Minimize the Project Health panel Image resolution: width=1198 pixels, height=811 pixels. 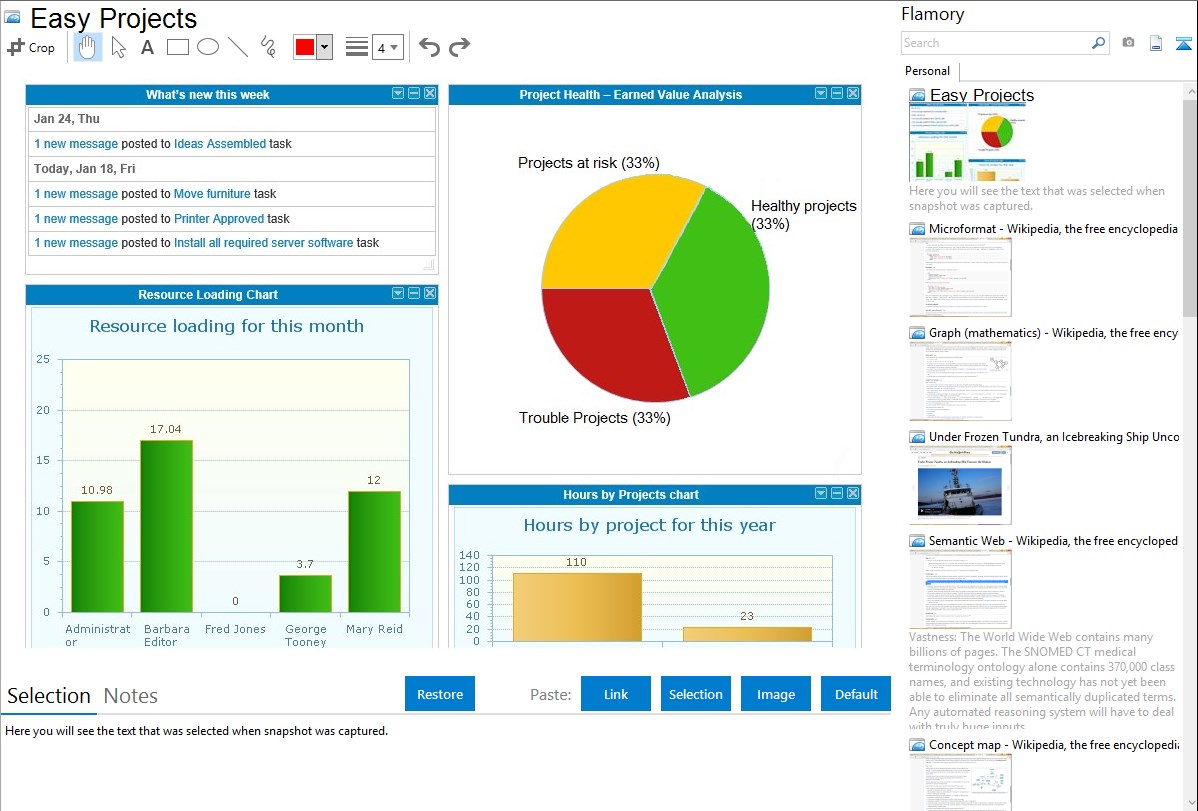point(837,93)
